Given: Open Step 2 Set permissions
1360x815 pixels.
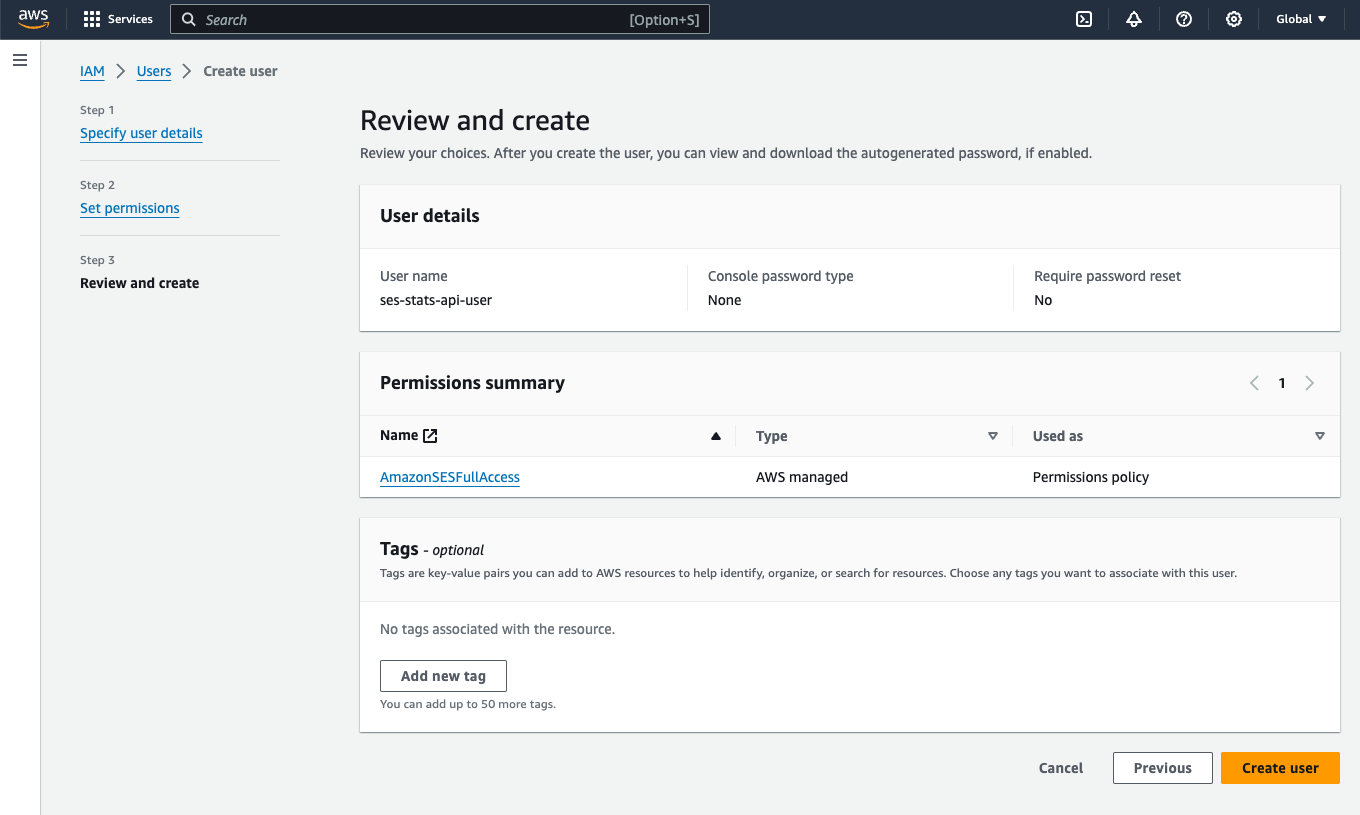Looking at the screenshot, I should (x=130, y=208).
